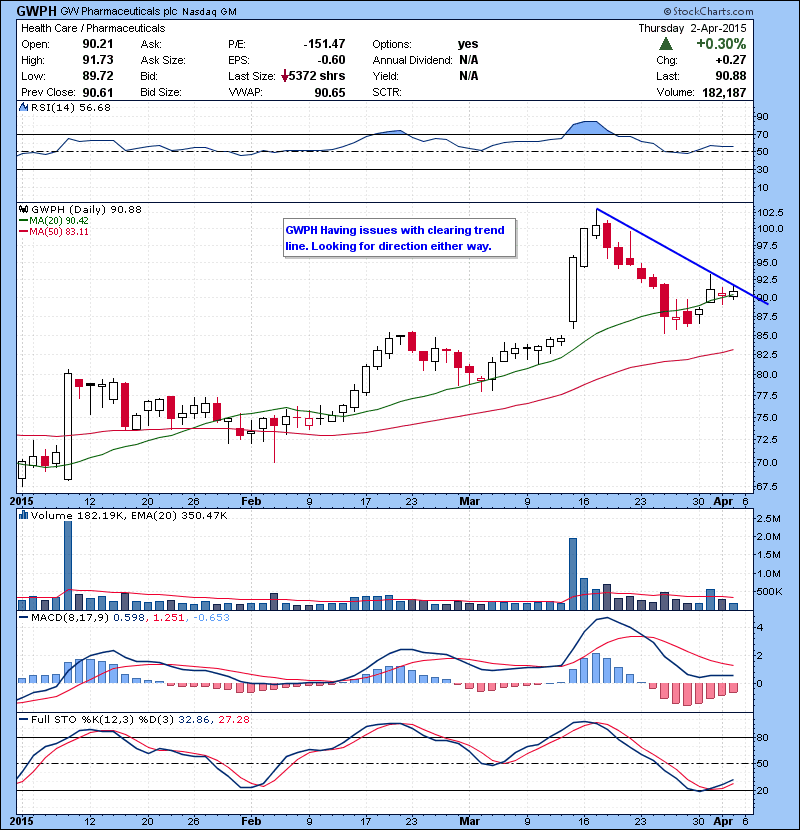Click the Low value 89.72
Image resolution: width=800 pixels, height=830 pixels.
pos(98,76)
